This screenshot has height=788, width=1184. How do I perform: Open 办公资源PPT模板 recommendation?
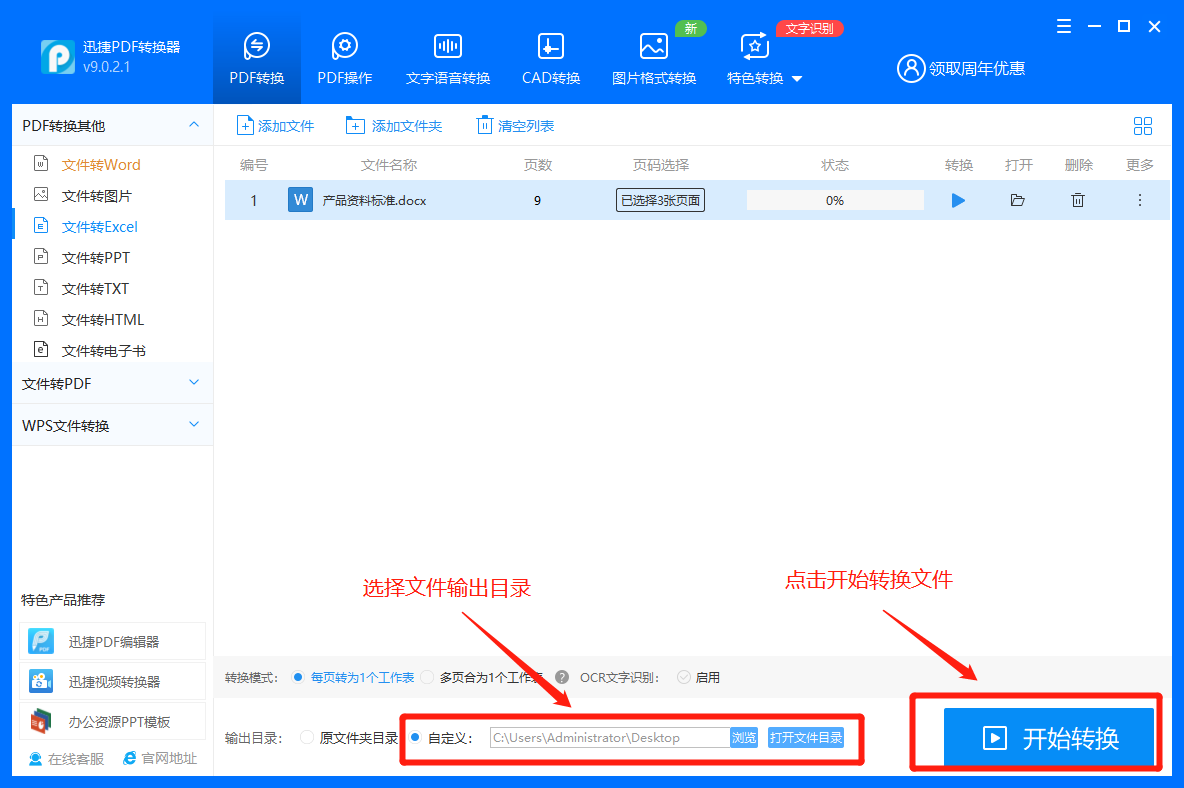coord(113,722)
